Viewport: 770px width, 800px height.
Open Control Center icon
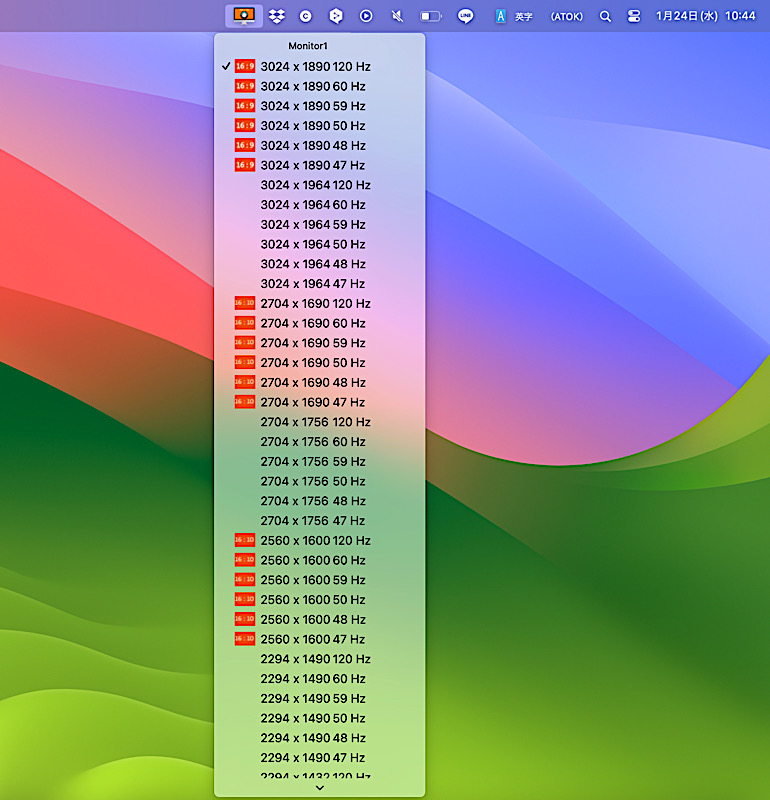(634, 16)
